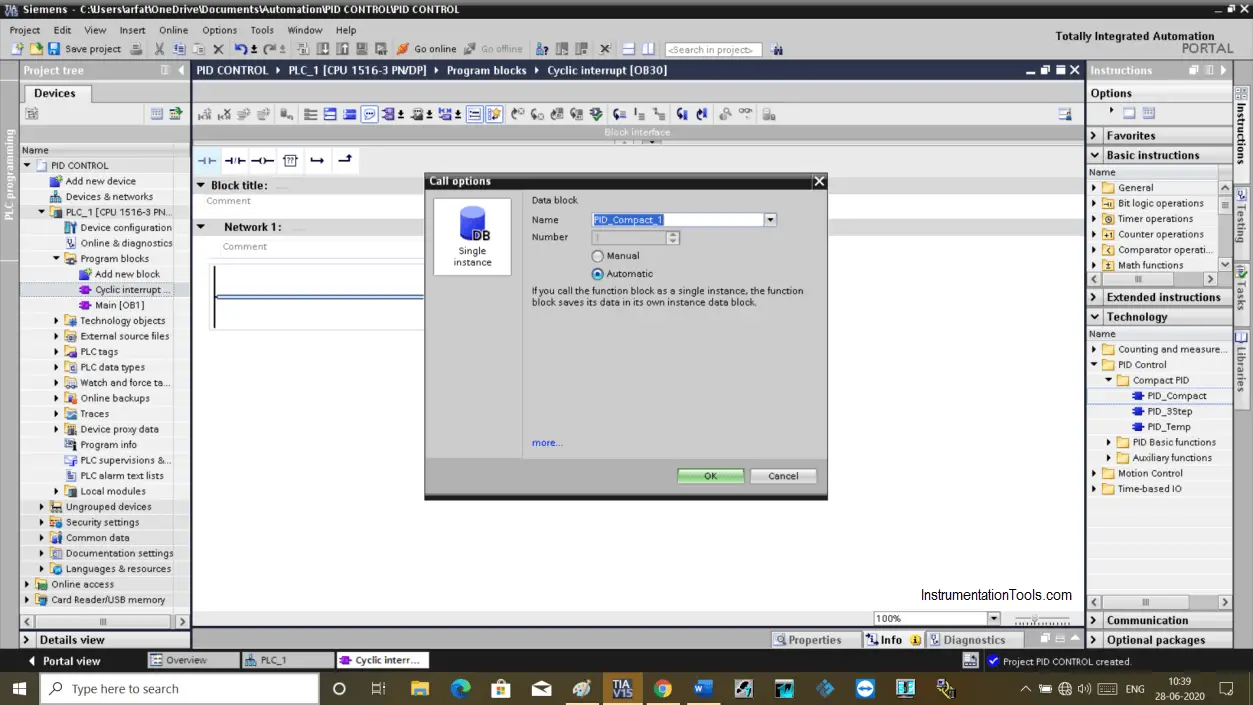This screenshot has height=705, width=1253.
Task: Open Windows Task View
Action: pyautogui.click(x=378, y=688)
